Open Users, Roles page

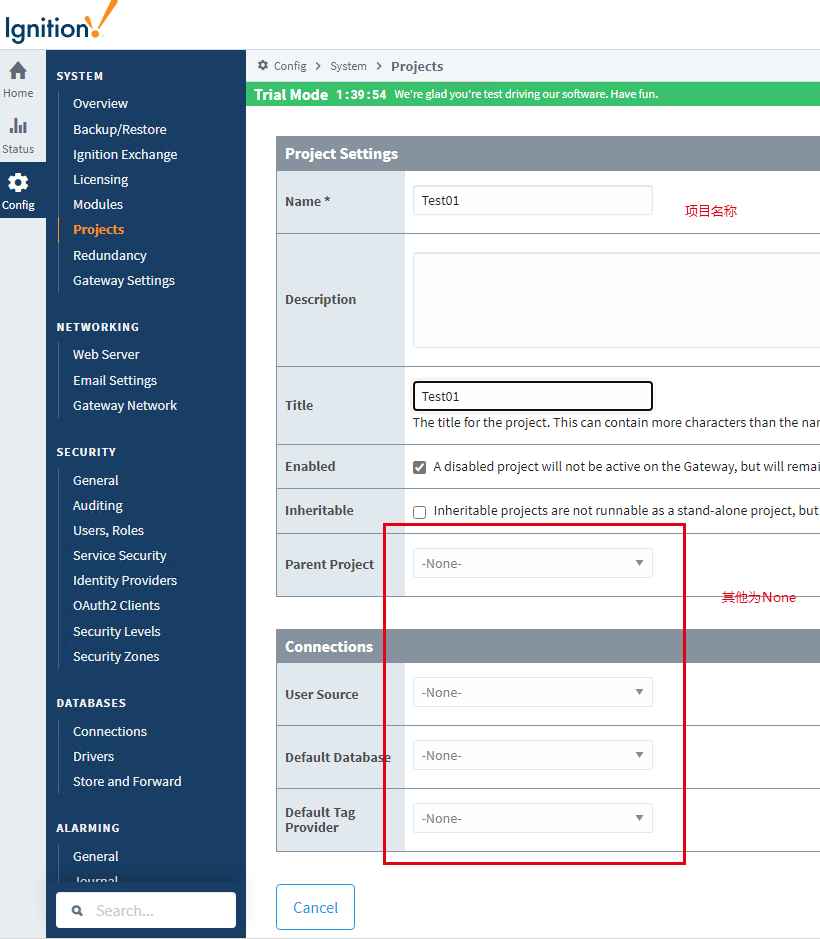108,531
